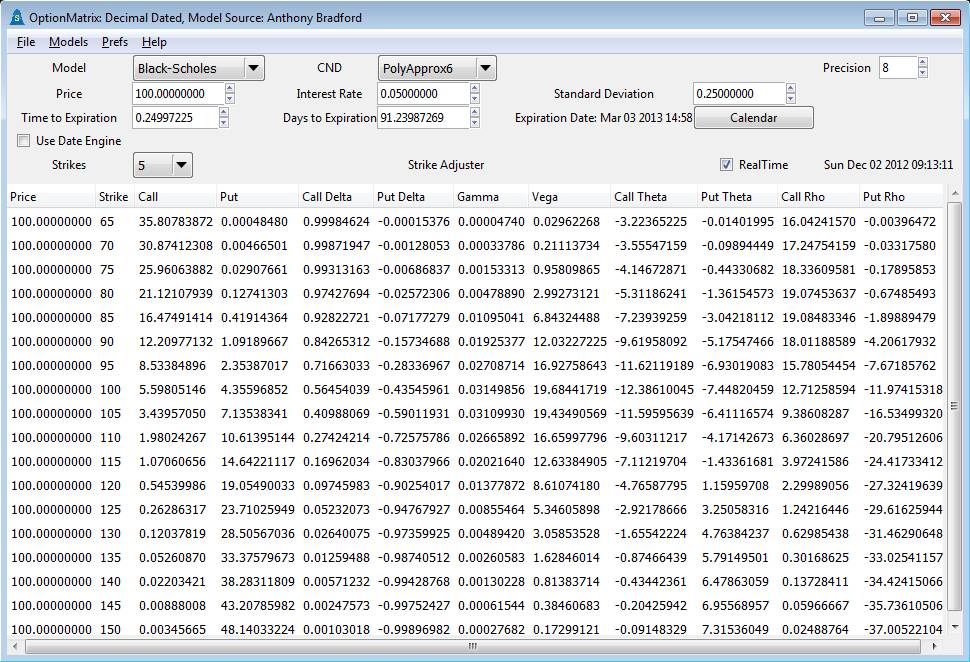Open the File menu

26,42
